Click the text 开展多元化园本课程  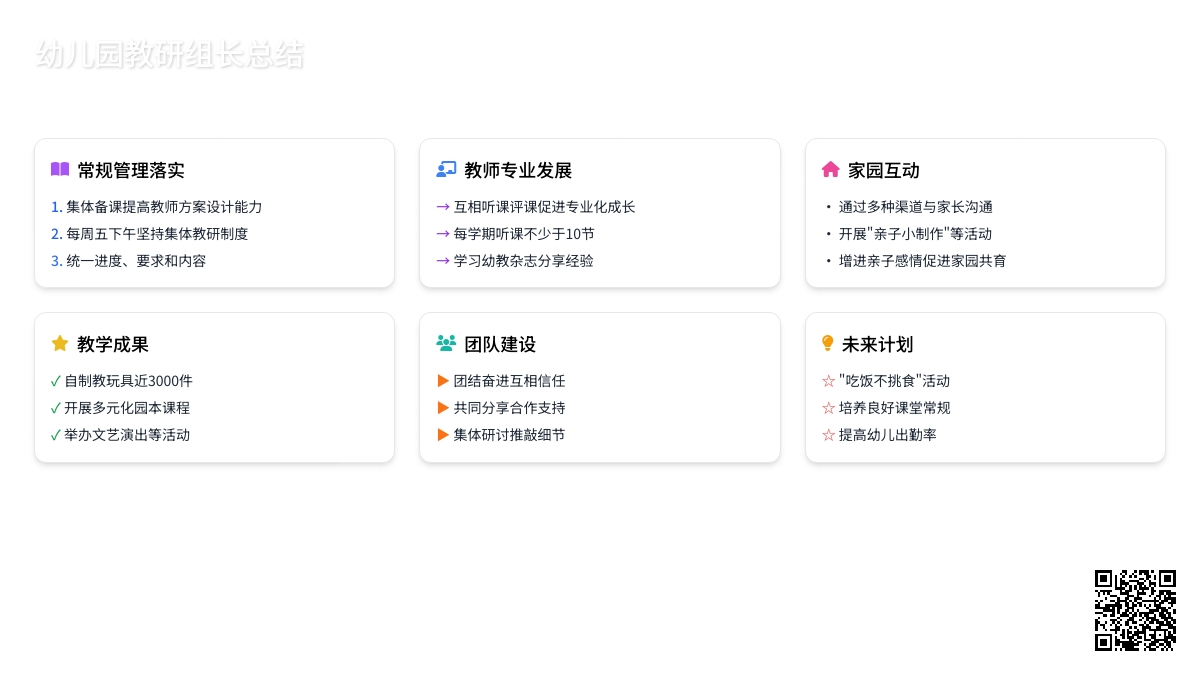tap(127, 408)
